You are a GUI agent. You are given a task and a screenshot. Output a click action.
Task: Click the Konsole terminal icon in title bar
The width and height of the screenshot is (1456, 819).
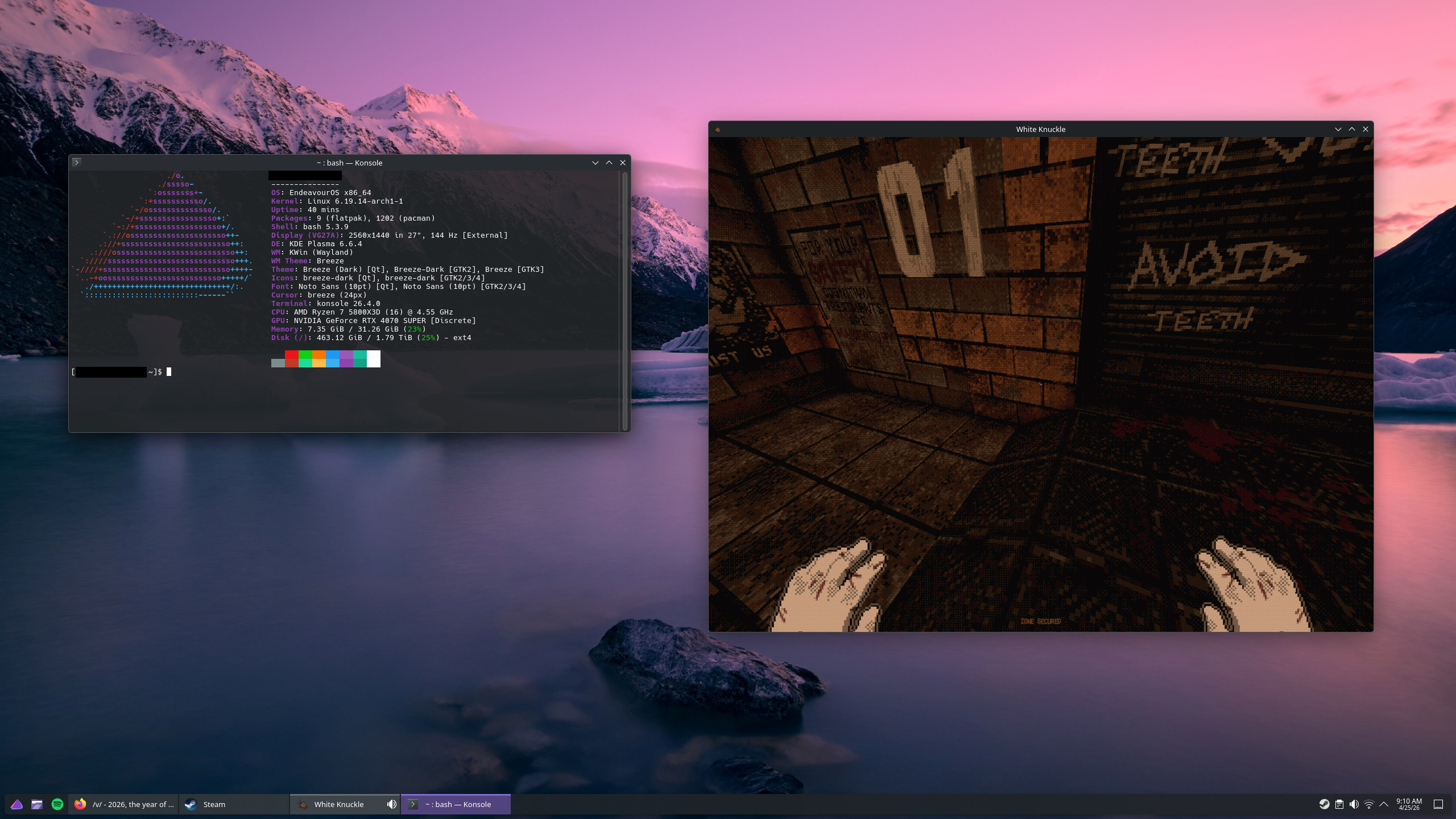click(x=77, y=163)
